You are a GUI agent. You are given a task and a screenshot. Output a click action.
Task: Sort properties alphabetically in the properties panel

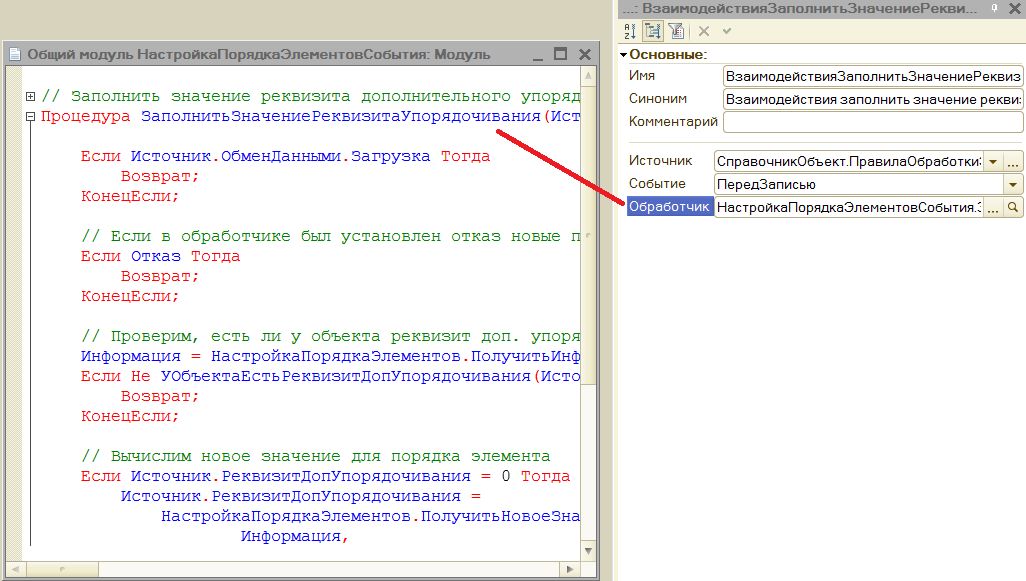pyautogui.click(x=630, y=31)
